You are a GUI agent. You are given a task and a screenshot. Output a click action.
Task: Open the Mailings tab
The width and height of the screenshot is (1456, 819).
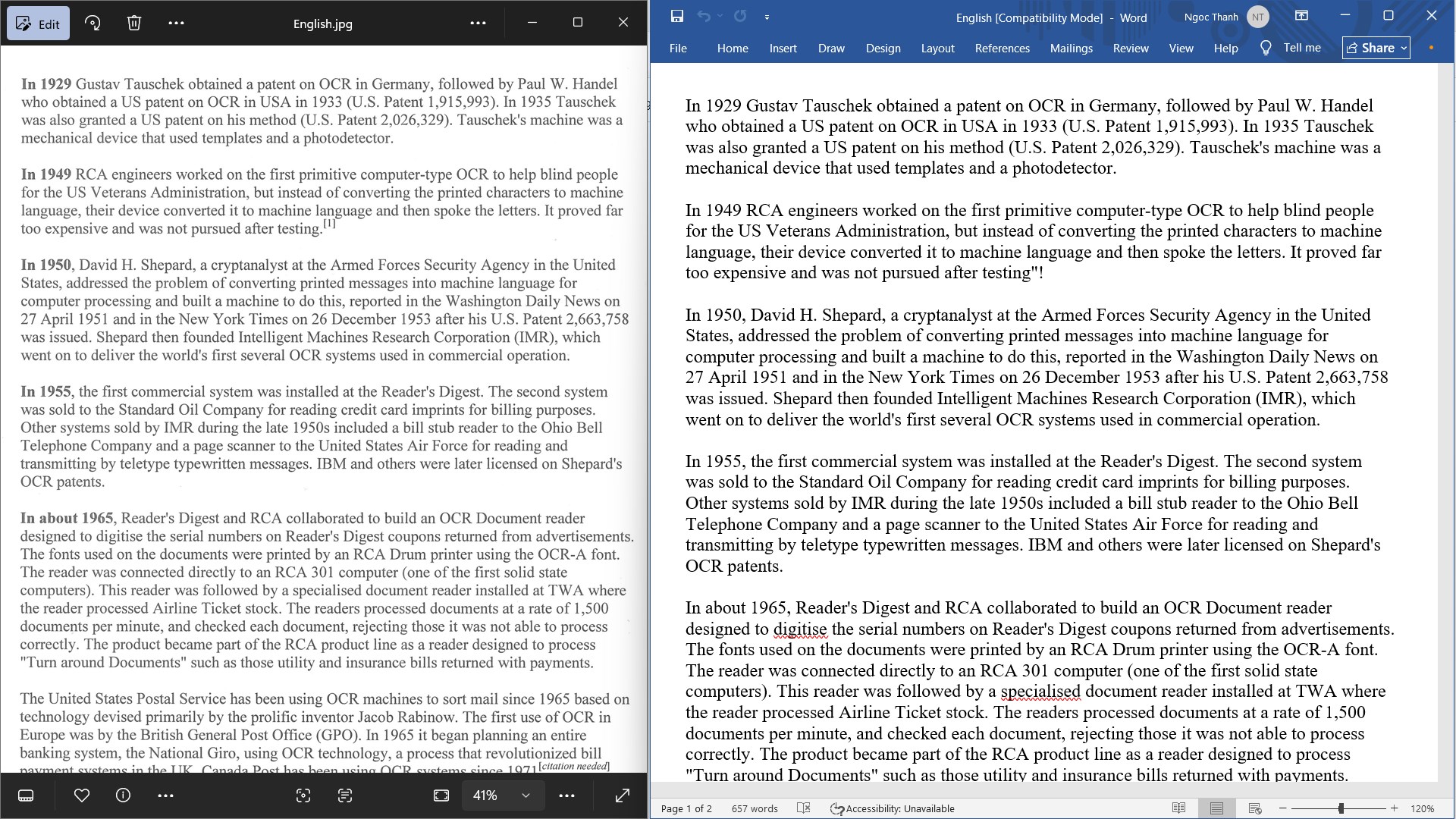[1071, 48]
